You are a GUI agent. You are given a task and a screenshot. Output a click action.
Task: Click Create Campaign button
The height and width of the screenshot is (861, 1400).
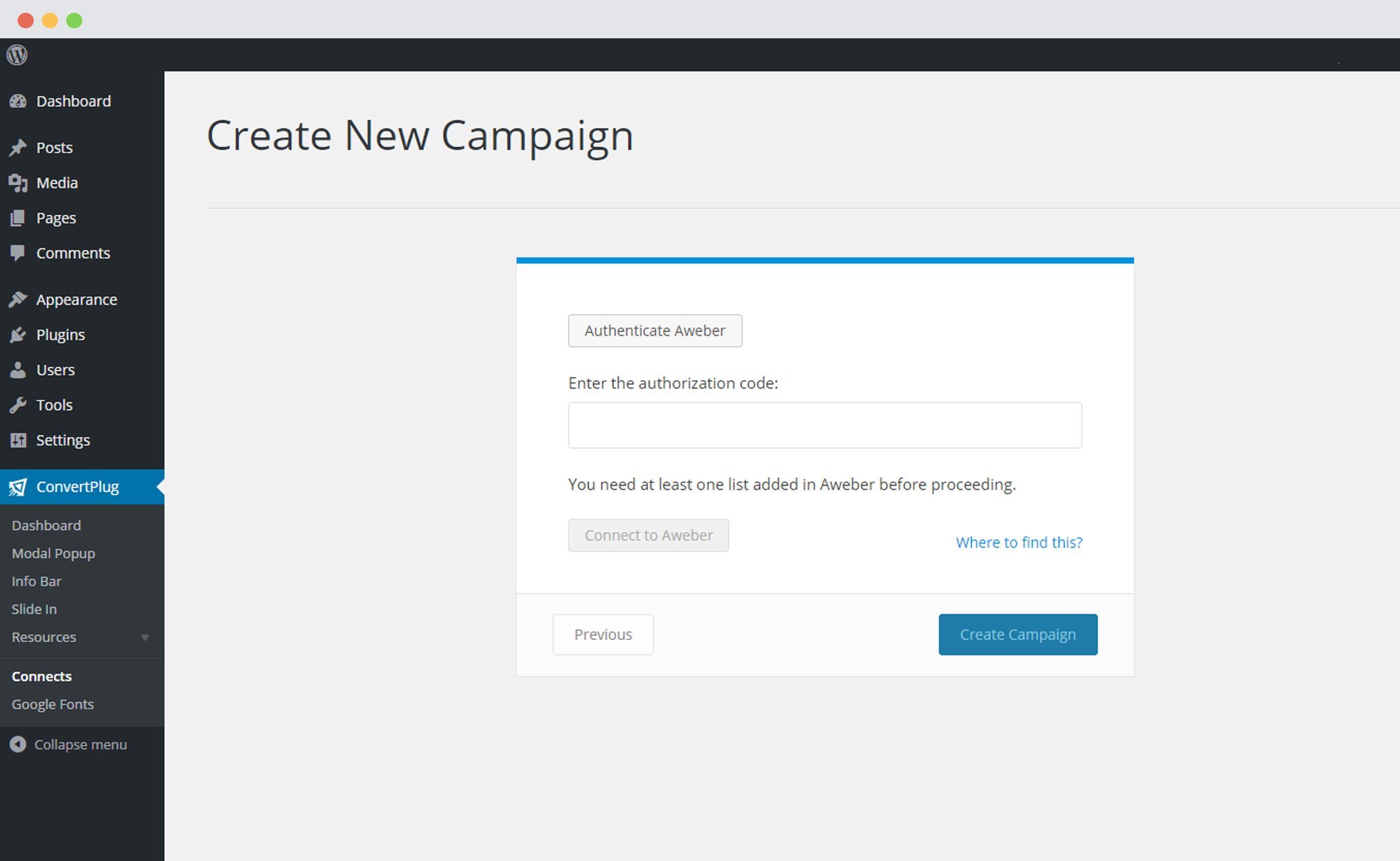[x=1018, y=634]
